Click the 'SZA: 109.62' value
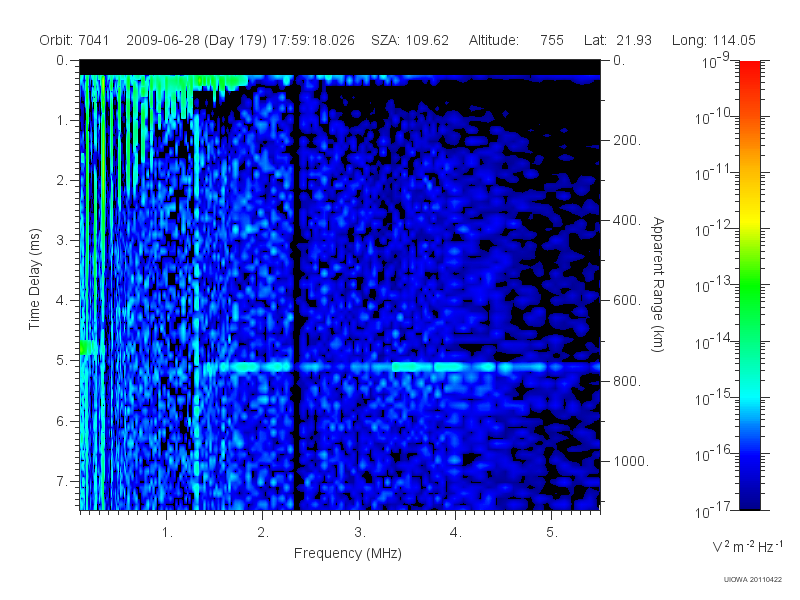Viewport: 800px width, 600px height. 410,40
